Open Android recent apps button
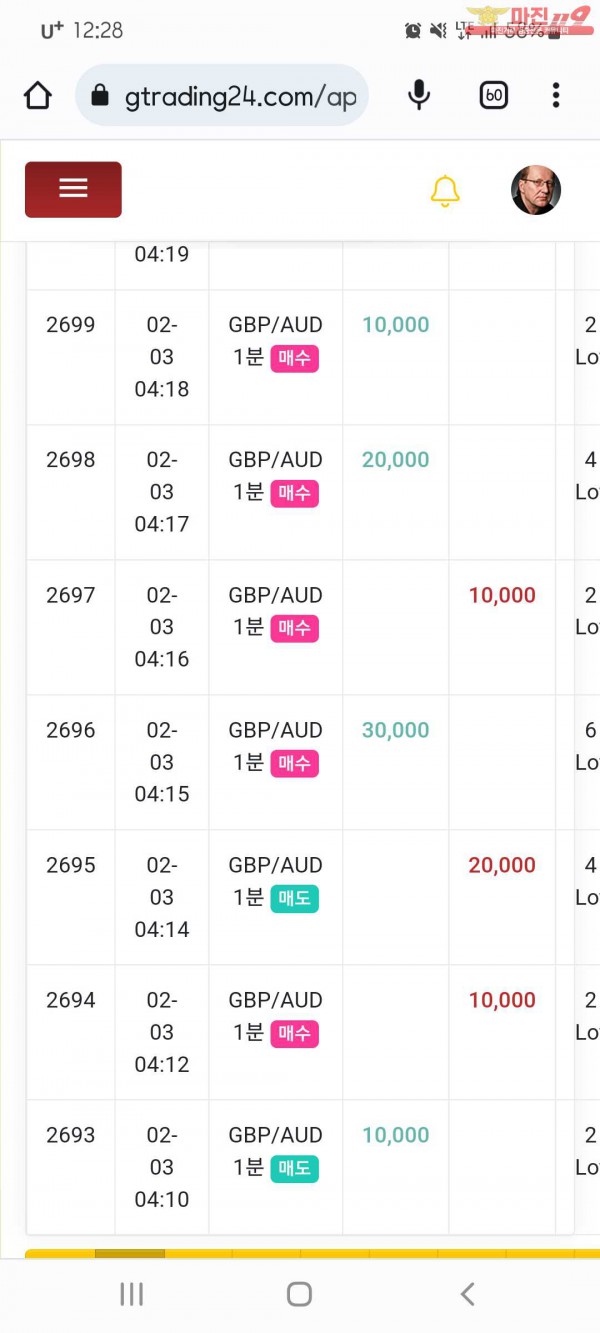 coord(131,1294)
